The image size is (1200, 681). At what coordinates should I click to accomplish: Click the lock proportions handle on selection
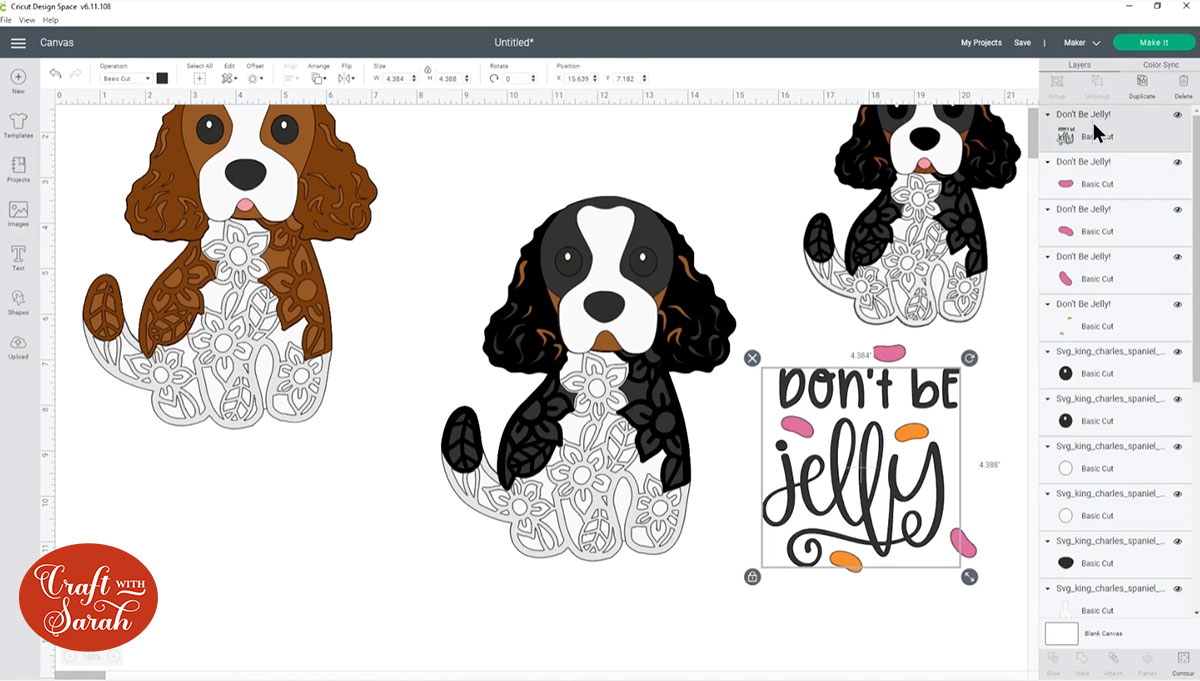tap(752, 577)
